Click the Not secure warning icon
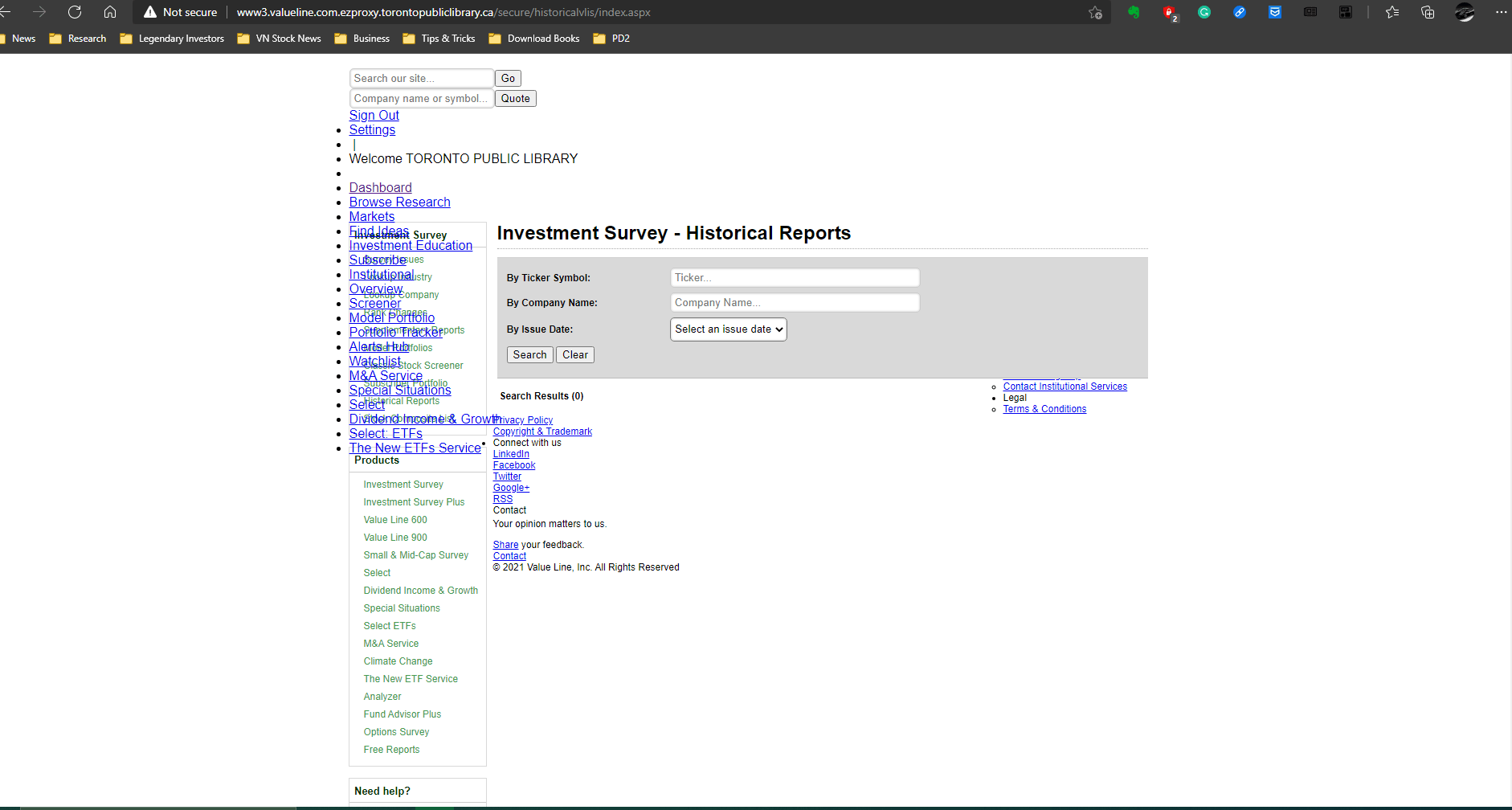 coord(150,12)
